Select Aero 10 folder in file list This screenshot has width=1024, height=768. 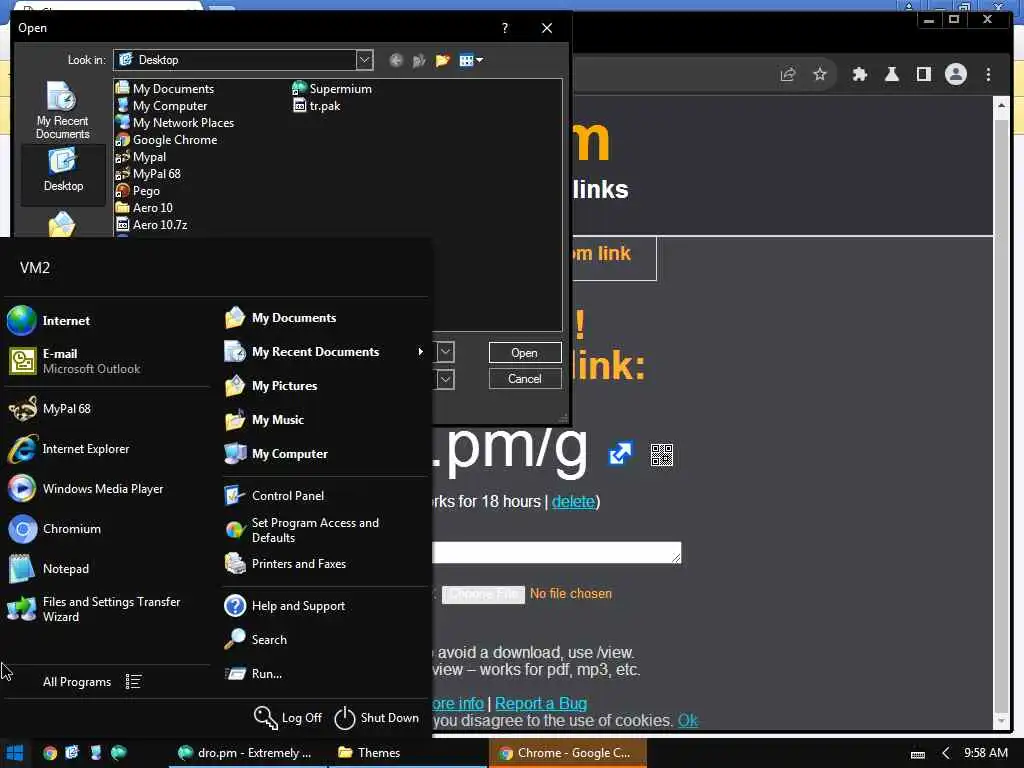(x=144, y=208)
